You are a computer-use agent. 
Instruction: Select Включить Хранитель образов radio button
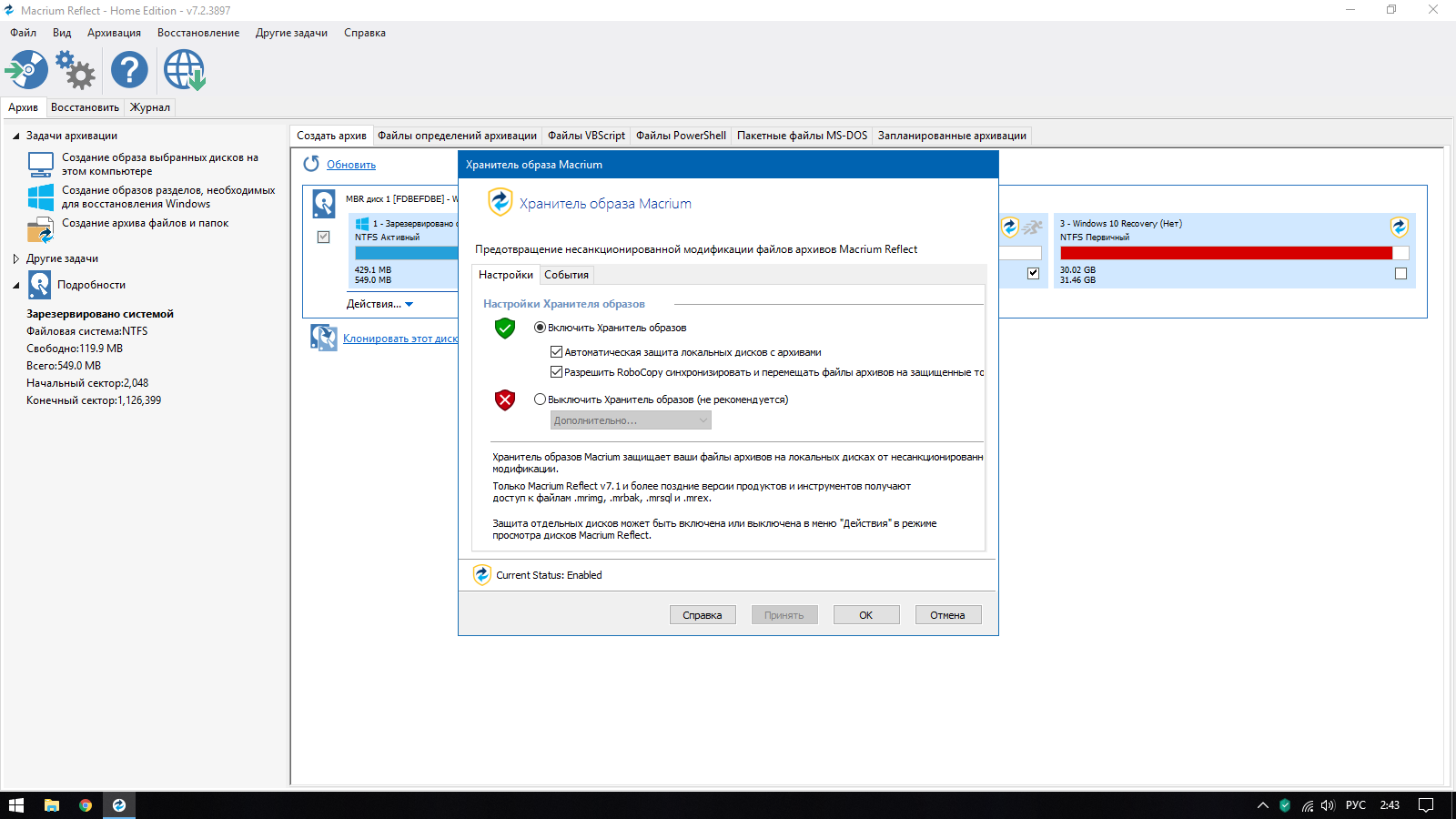click(541, 328)
